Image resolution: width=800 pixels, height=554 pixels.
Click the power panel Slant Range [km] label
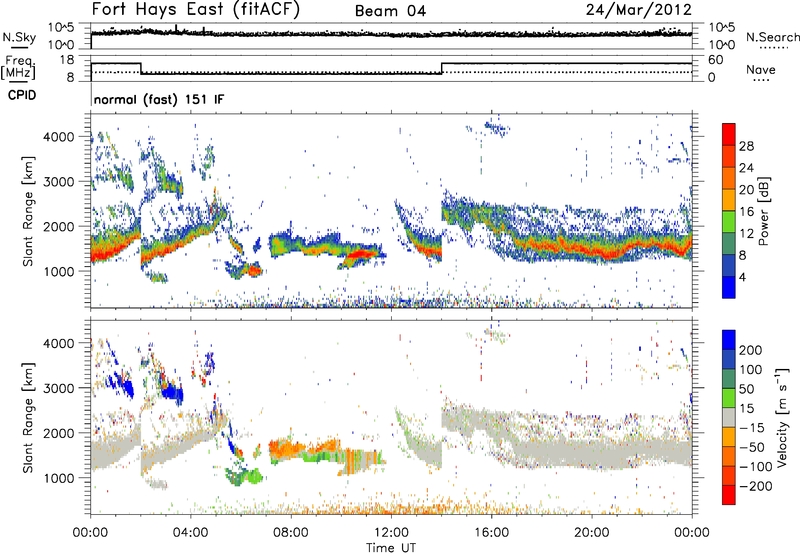point(28,211)
